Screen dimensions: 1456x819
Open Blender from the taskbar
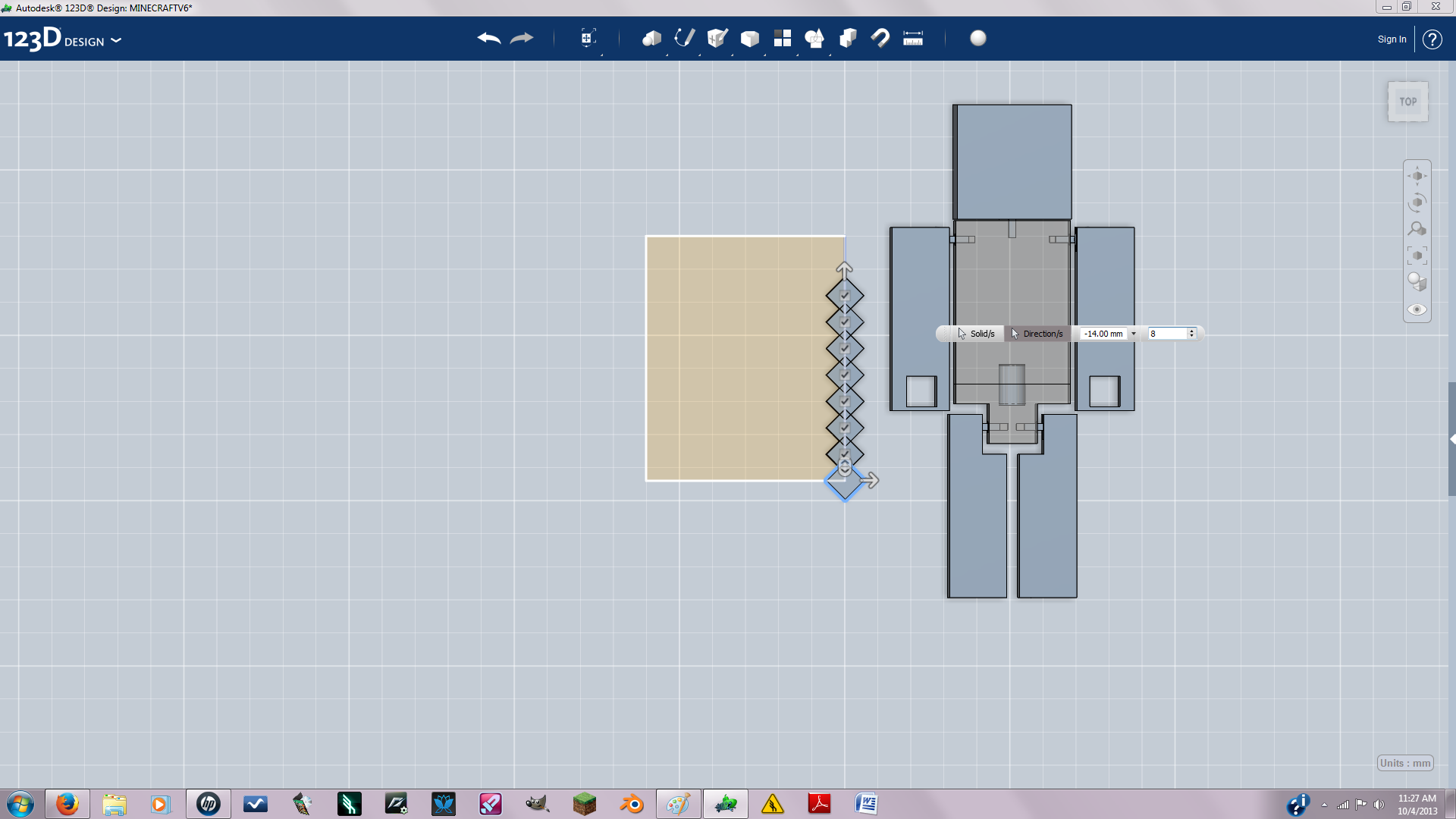point(631,804)
